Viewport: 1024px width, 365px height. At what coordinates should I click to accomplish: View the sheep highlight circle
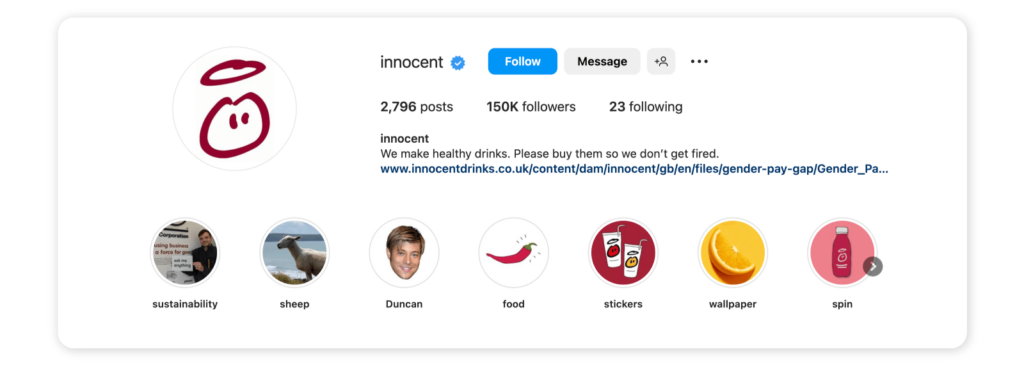295,253
